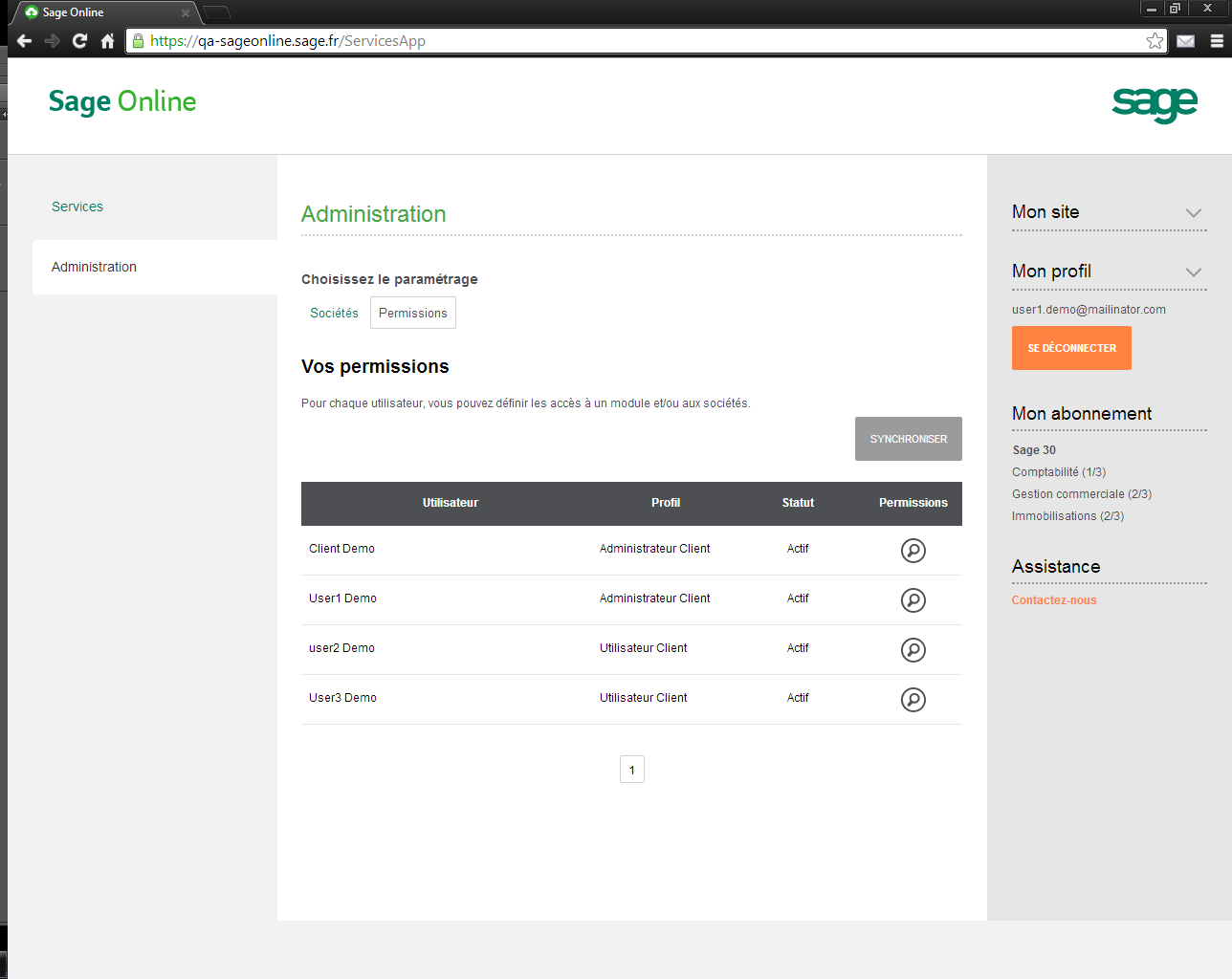This screenshot has width=1232, height=979.
Task: Click the browser reload icon
Action: click(x=80, y=41)
